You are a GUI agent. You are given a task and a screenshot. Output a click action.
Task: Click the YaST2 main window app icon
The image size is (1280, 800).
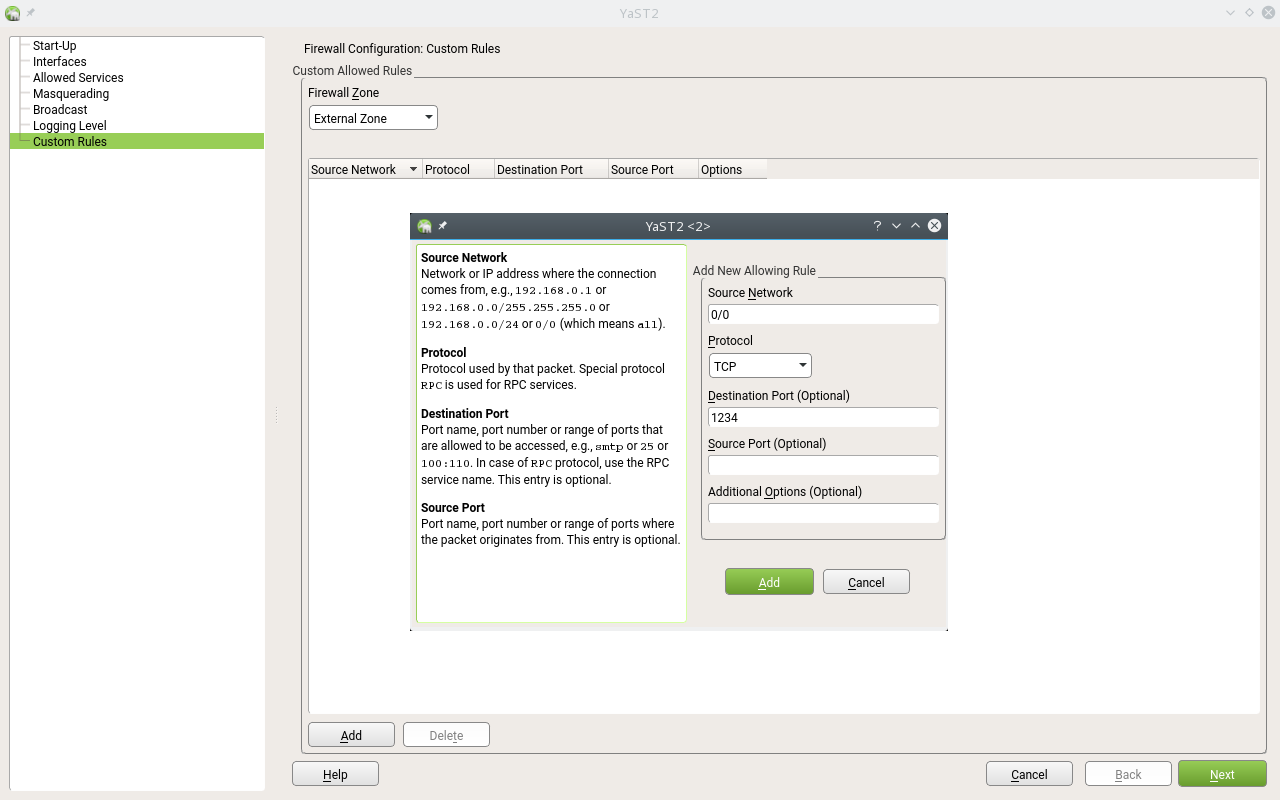tap(13, 13)
